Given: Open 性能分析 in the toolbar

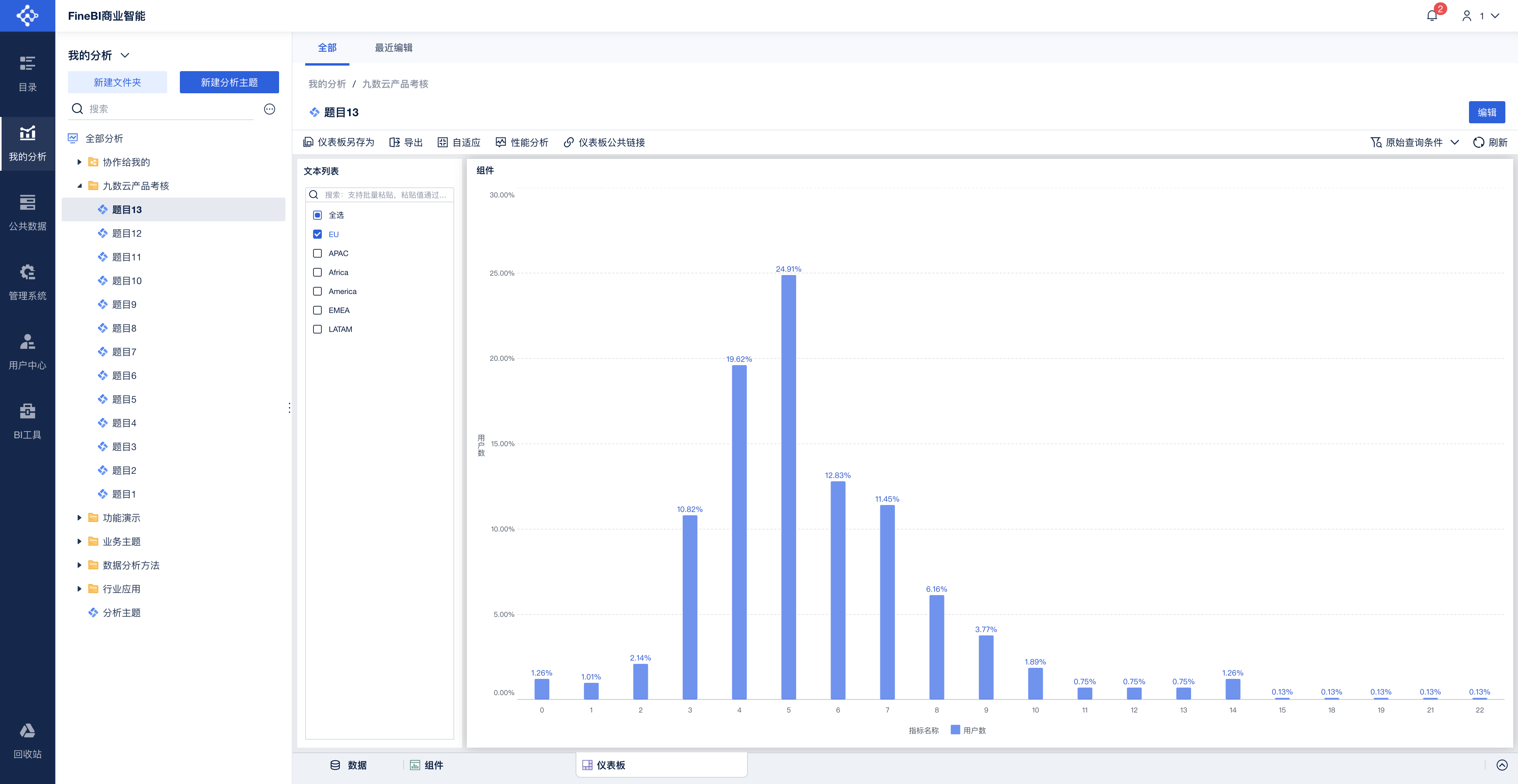Looking at the screenshot, I should 522,142.
